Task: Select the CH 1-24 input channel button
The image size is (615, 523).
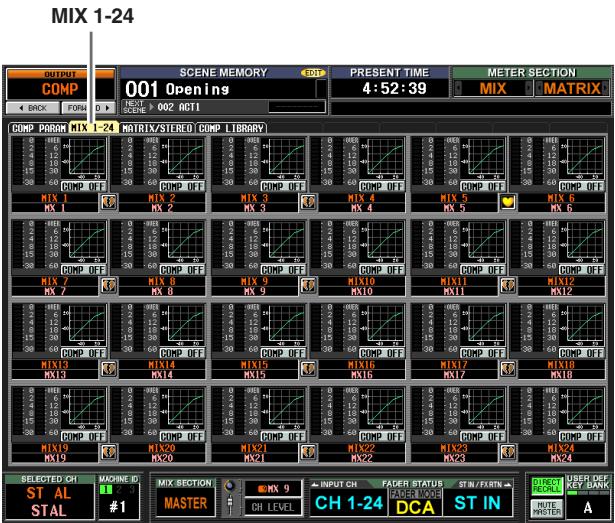Action: [x=348, y=503]
